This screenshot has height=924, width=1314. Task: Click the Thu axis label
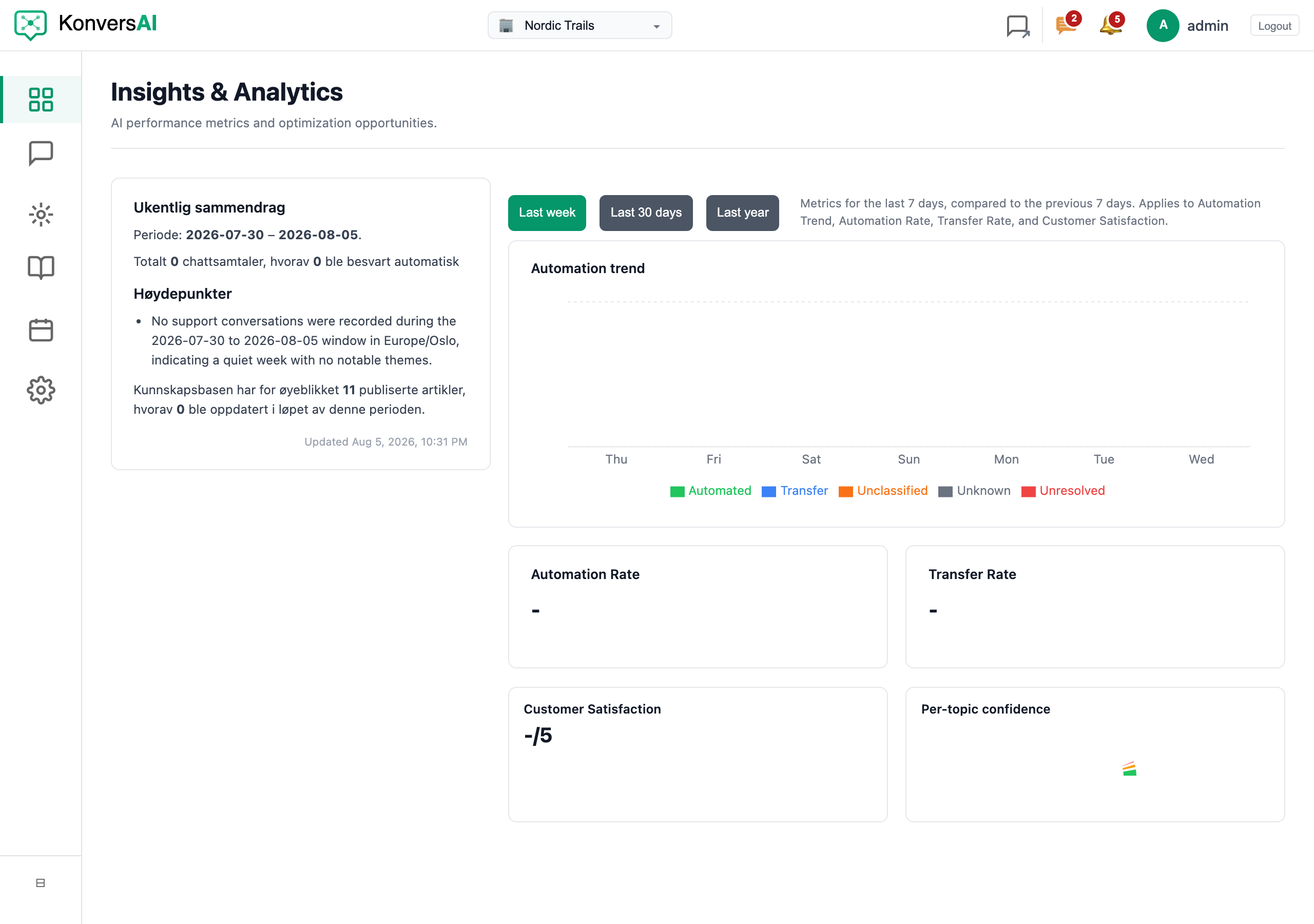click(x=616, y=459)
